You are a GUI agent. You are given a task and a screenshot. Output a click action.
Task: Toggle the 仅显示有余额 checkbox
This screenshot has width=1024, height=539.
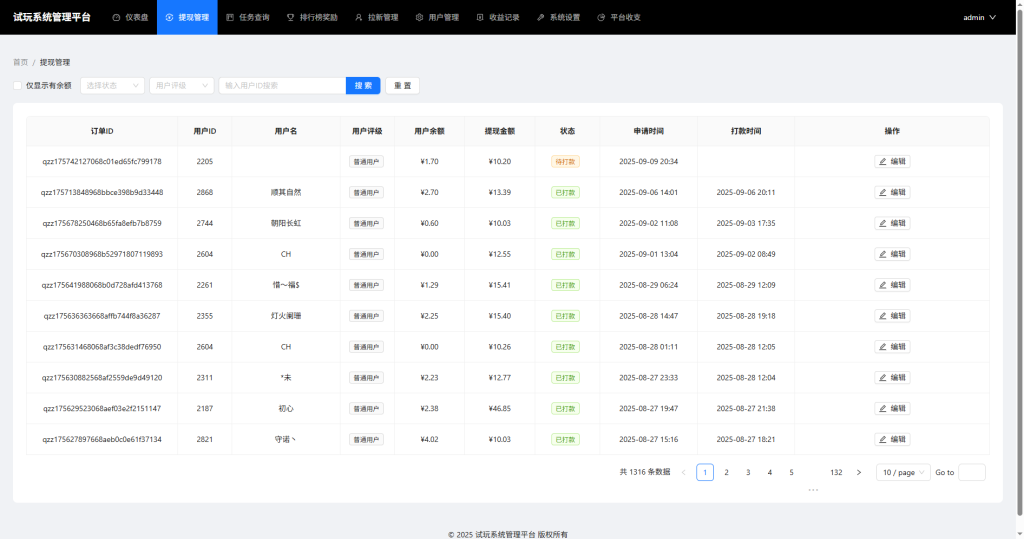pyautogui.click(x=17, y=86)
